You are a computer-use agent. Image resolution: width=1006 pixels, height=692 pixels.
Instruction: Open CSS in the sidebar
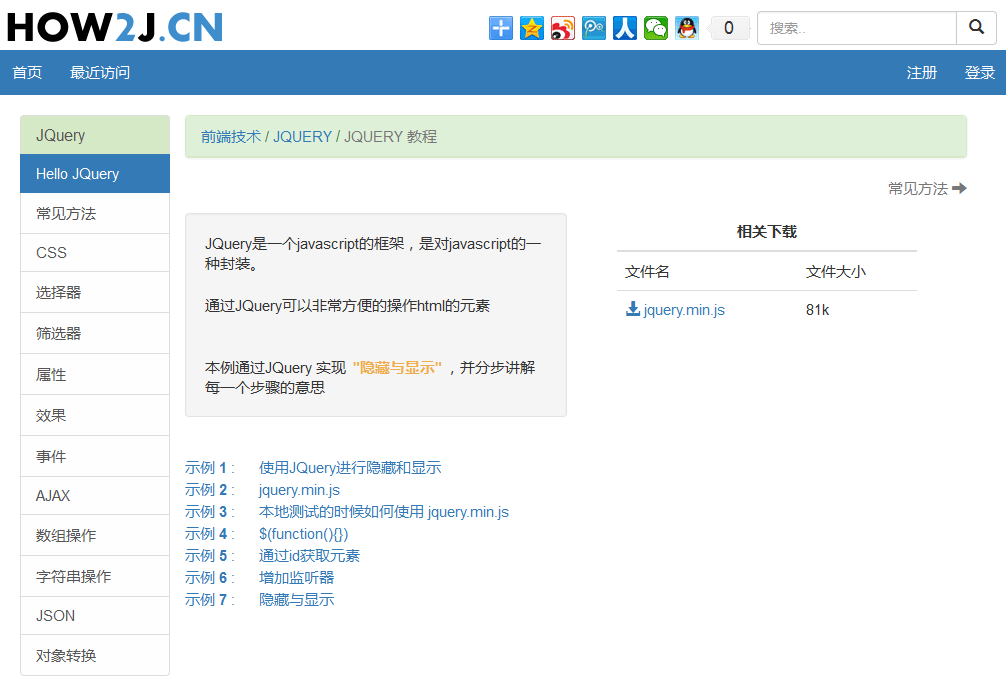point(95,253)
